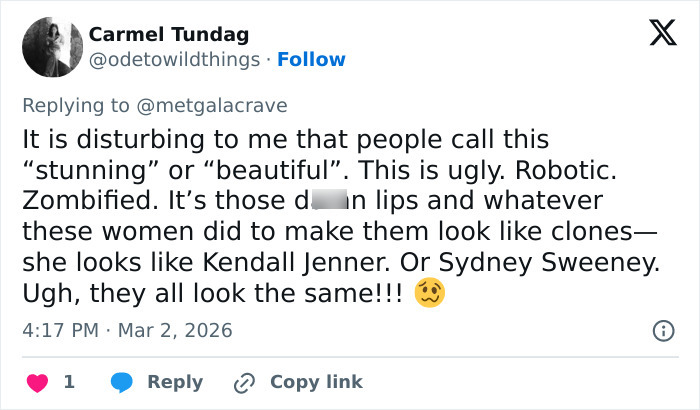Click the like count number 1
Screen dimensions: 700x410
69,382
